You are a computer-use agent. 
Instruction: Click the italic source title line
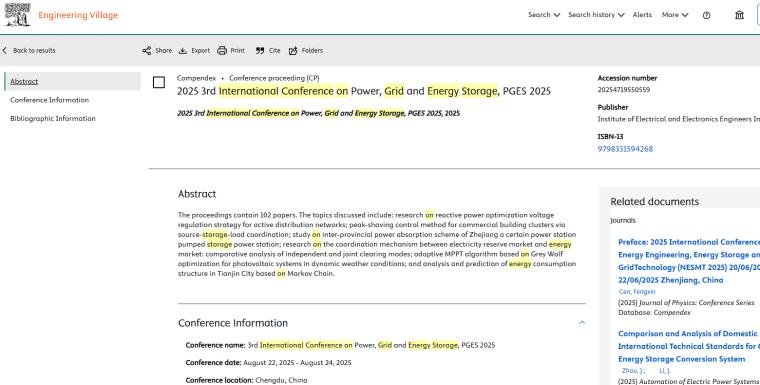pos(318,113)
